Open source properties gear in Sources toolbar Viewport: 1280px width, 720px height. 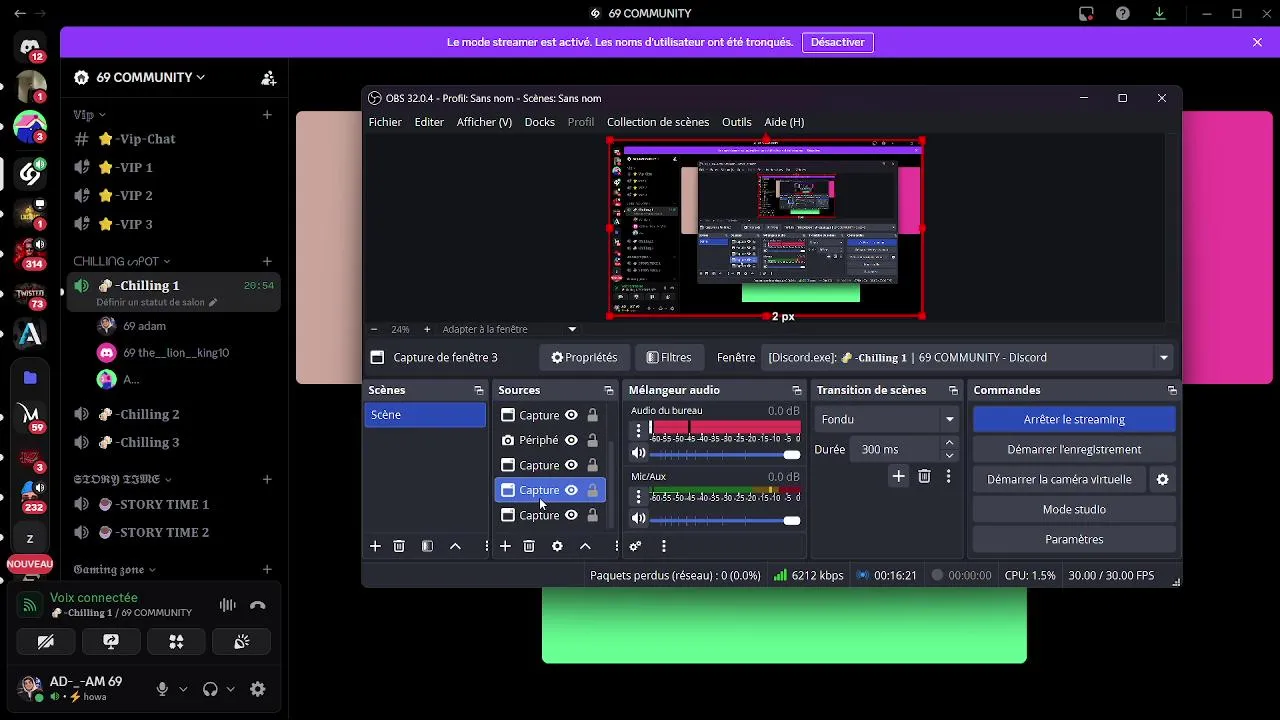click(557, 546)
